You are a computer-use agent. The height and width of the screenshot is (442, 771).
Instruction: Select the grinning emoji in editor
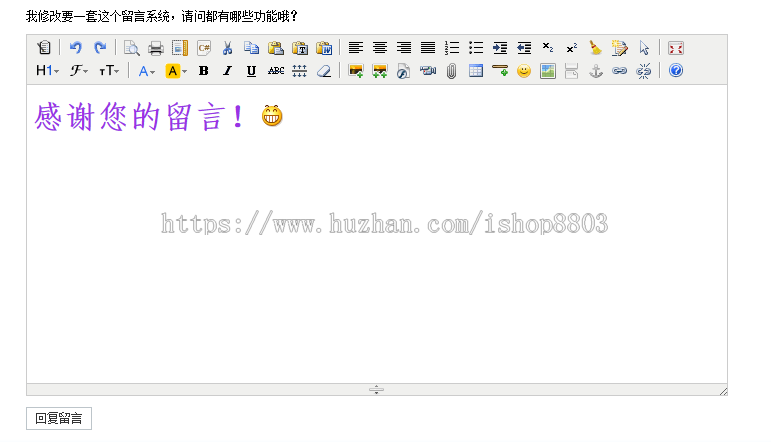(x=272, y=116)
